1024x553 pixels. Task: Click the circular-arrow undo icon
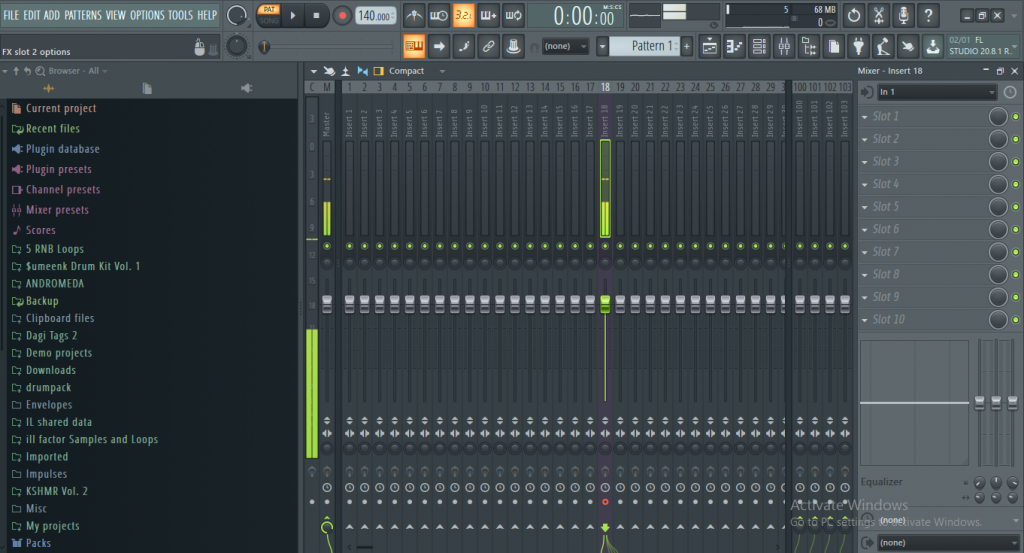(x=854, y=15)
